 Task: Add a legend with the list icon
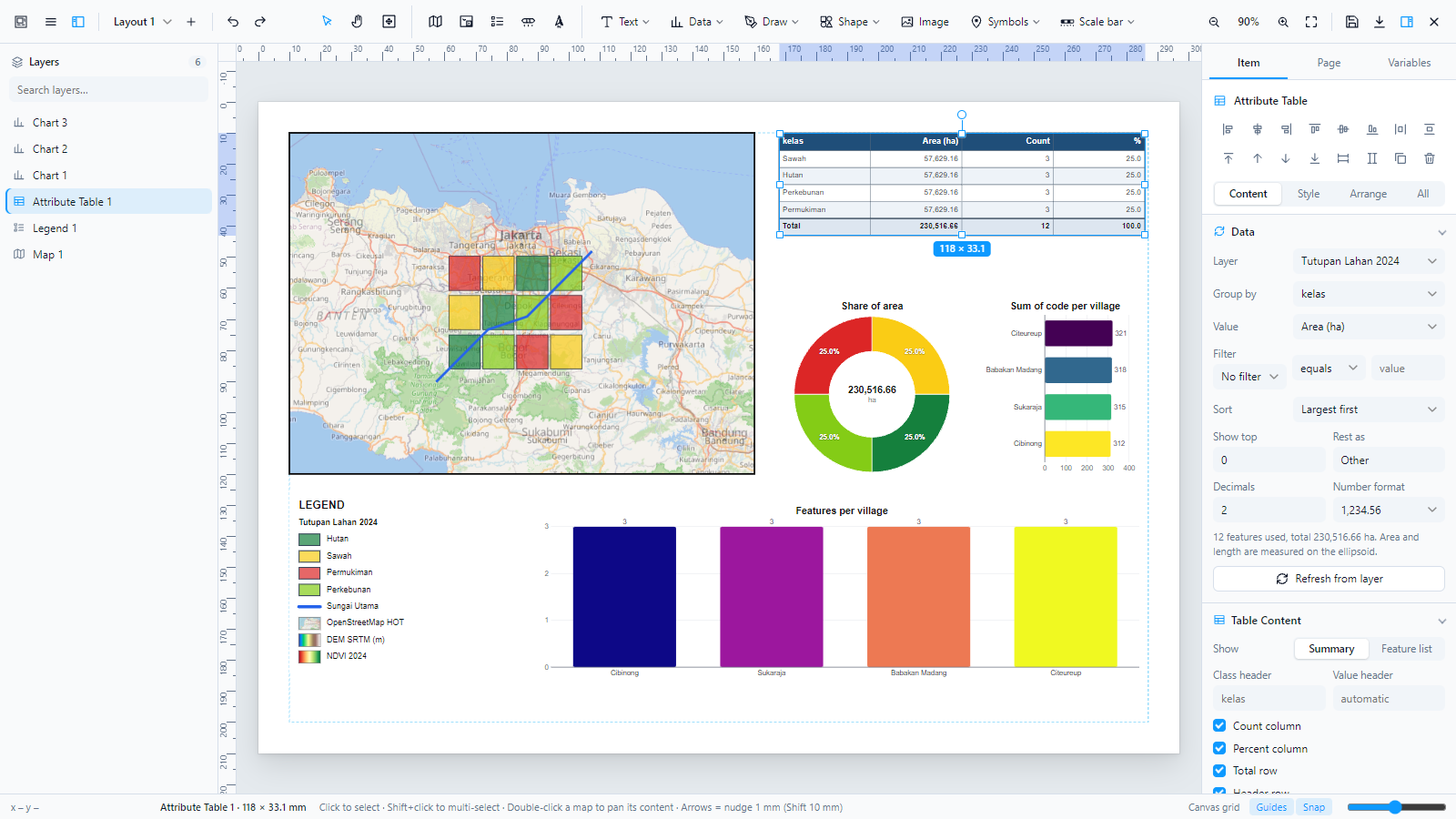tap(497, 22)
